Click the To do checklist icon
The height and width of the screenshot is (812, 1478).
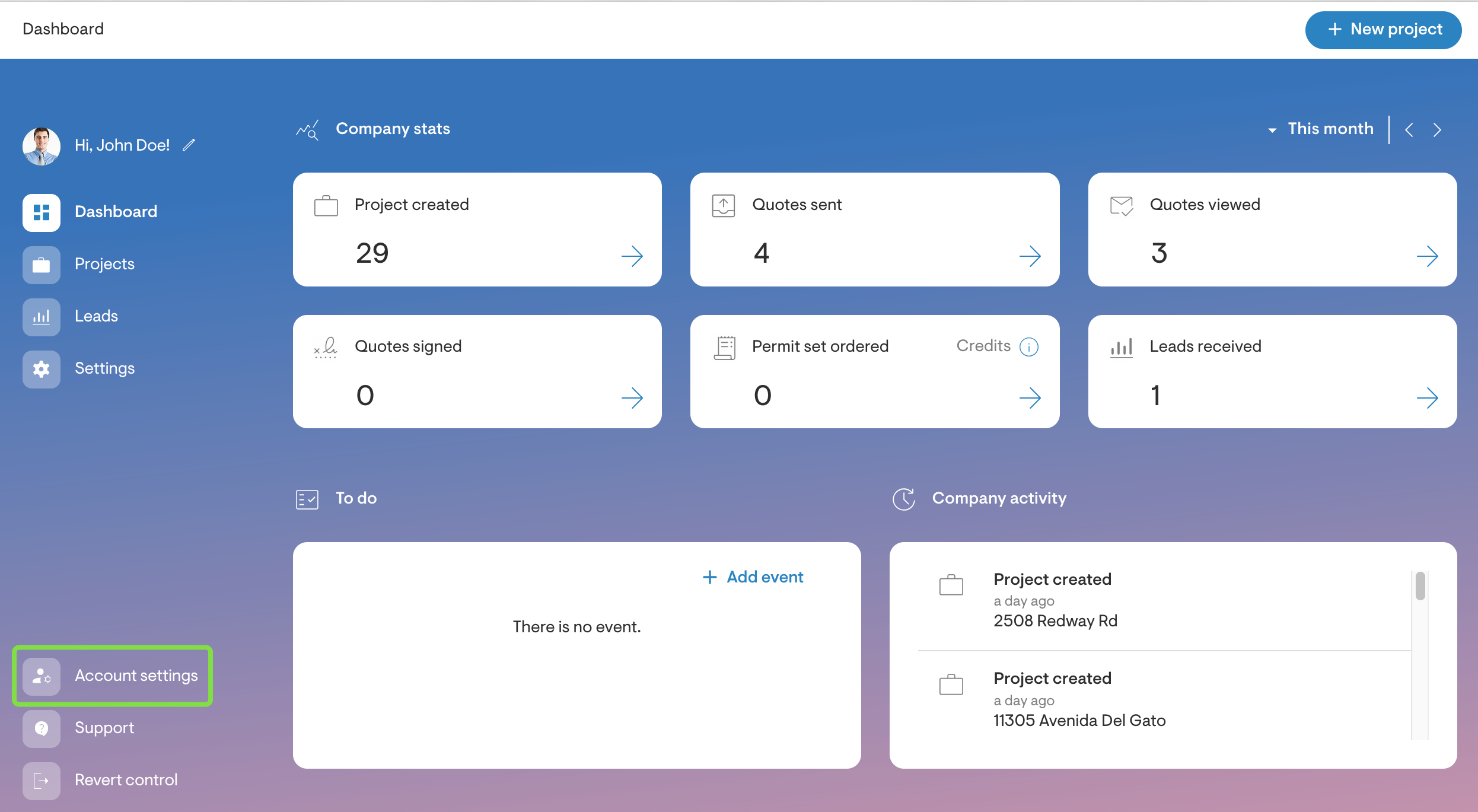(307, 499)
